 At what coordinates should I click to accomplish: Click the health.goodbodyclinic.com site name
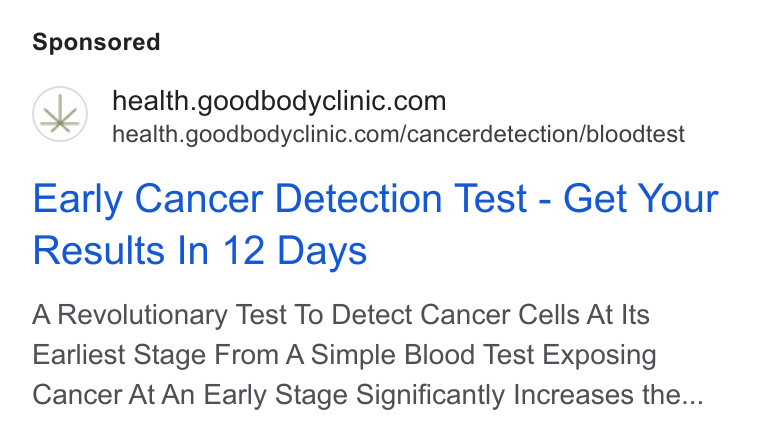click(x=279, y=101)
